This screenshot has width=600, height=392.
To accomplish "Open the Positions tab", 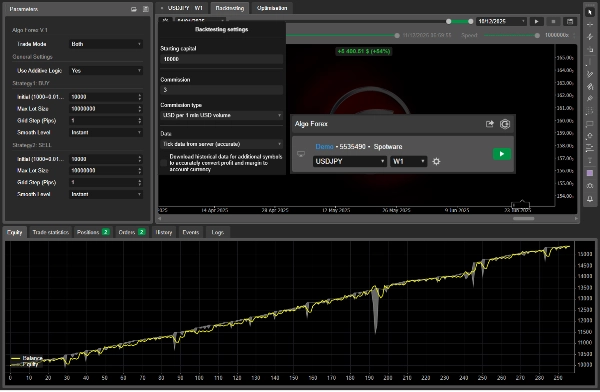I will click(x=93, y=232).
